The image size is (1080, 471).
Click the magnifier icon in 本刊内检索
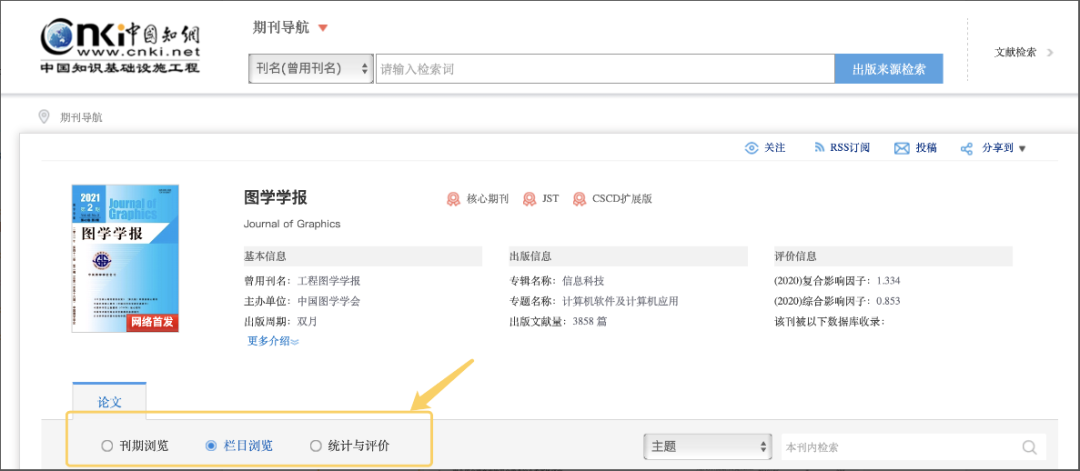(x=1030, y=448)
